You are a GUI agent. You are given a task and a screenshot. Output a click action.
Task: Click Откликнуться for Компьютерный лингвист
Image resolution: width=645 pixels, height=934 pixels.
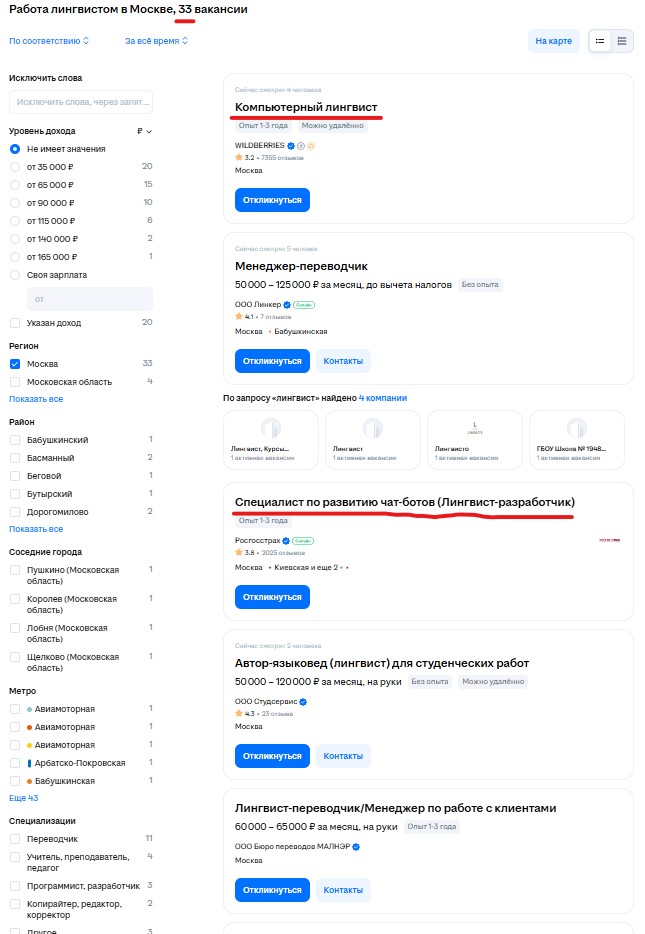coord(272,200)
